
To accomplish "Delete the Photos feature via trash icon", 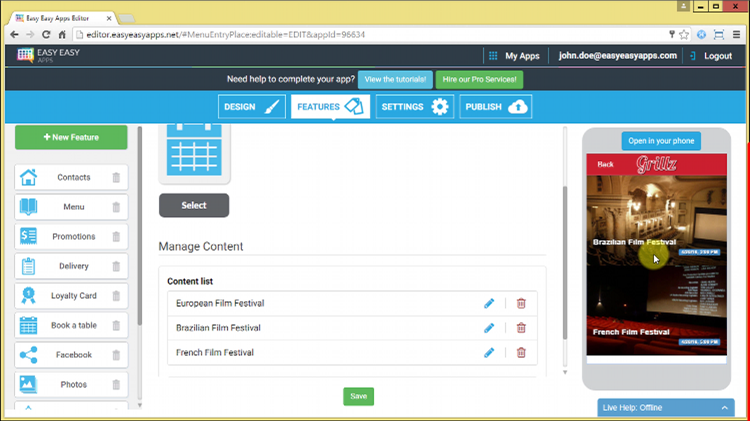I will tap(116, 385).
